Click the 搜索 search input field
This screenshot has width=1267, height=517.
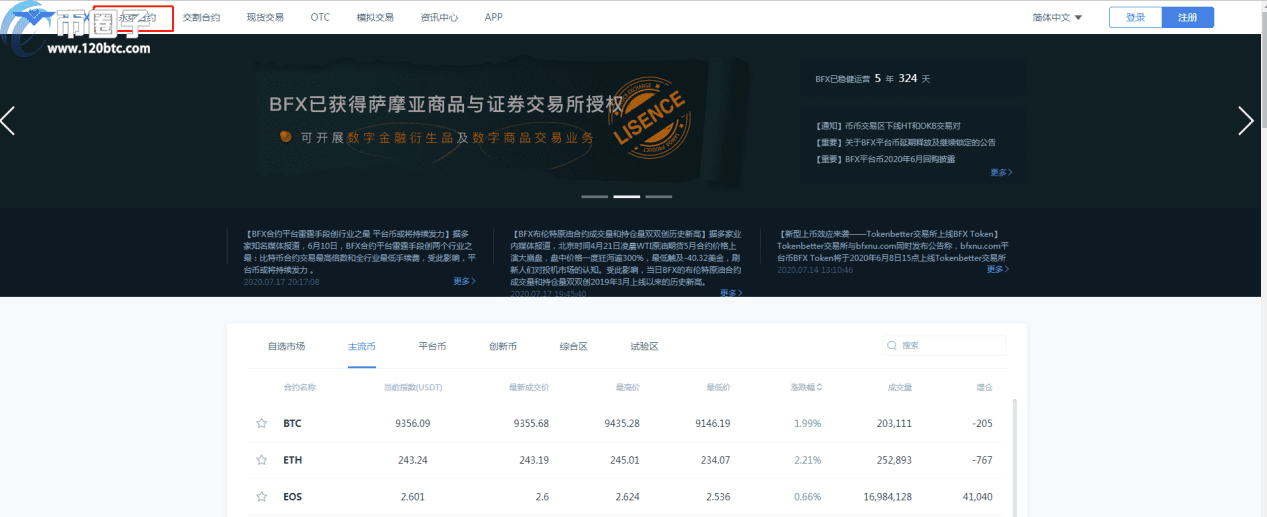point(944,345)
